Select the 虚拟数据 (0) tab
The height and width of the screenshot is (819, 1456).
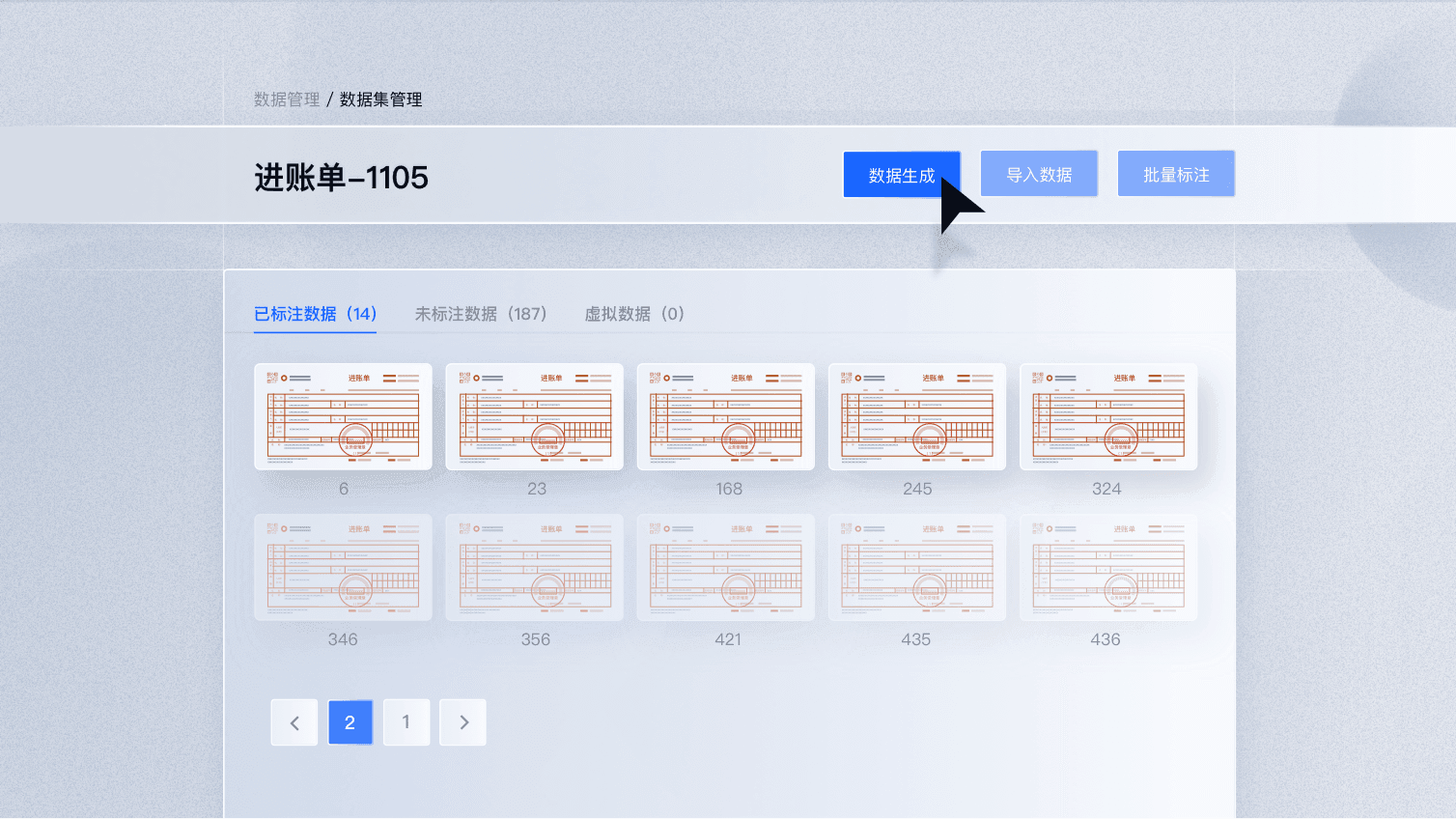point(634,314)
